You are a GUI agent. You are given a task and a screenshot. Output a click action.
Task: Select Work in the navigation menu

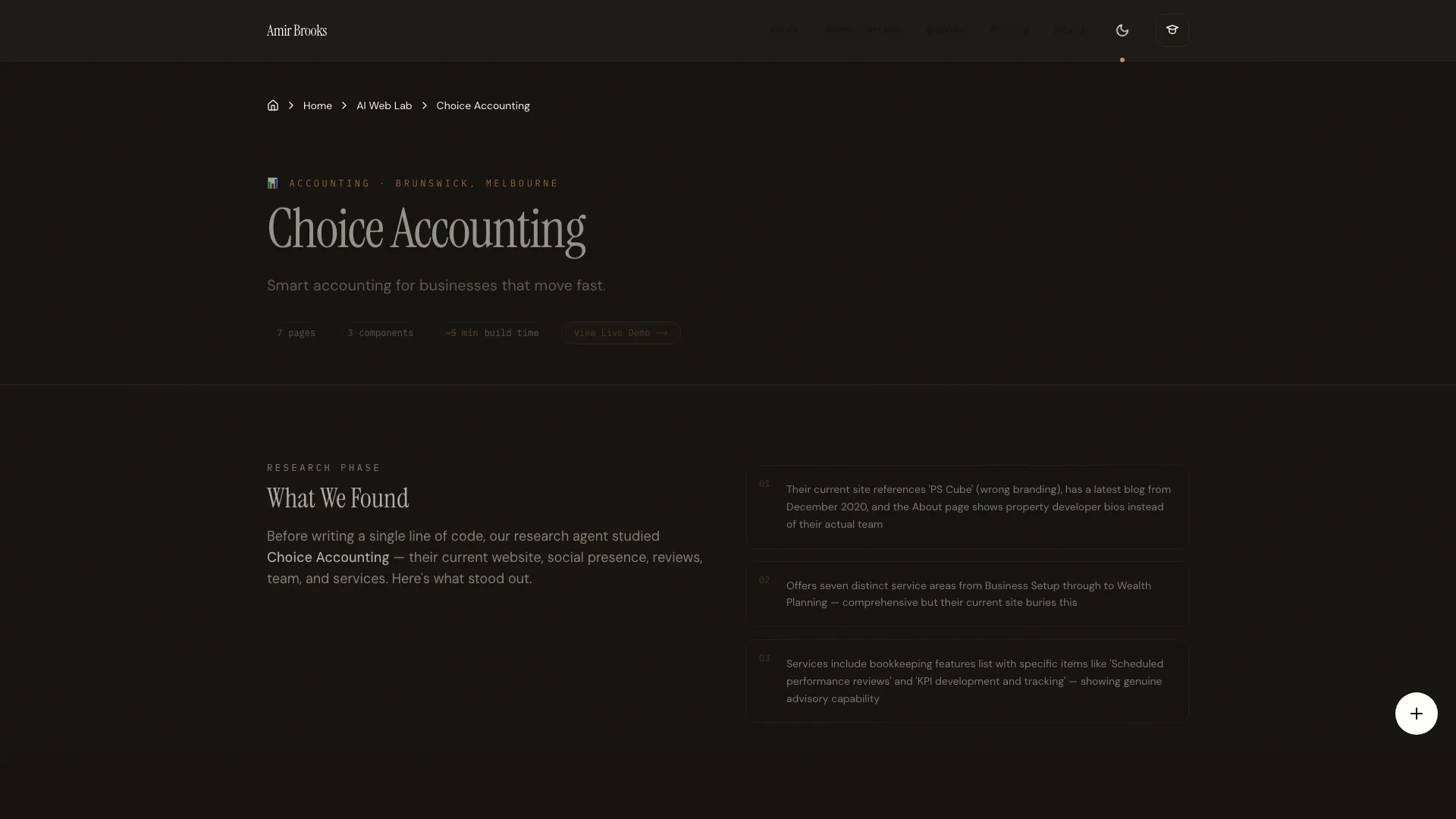(784, 30)
